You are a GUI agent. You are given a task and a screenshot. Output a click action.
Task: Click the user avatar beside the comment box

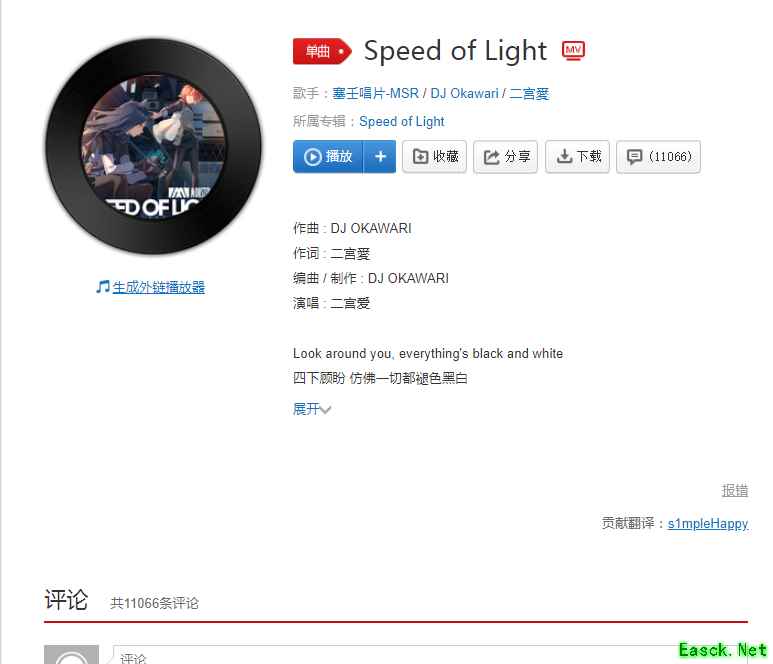tap(71, 655)
